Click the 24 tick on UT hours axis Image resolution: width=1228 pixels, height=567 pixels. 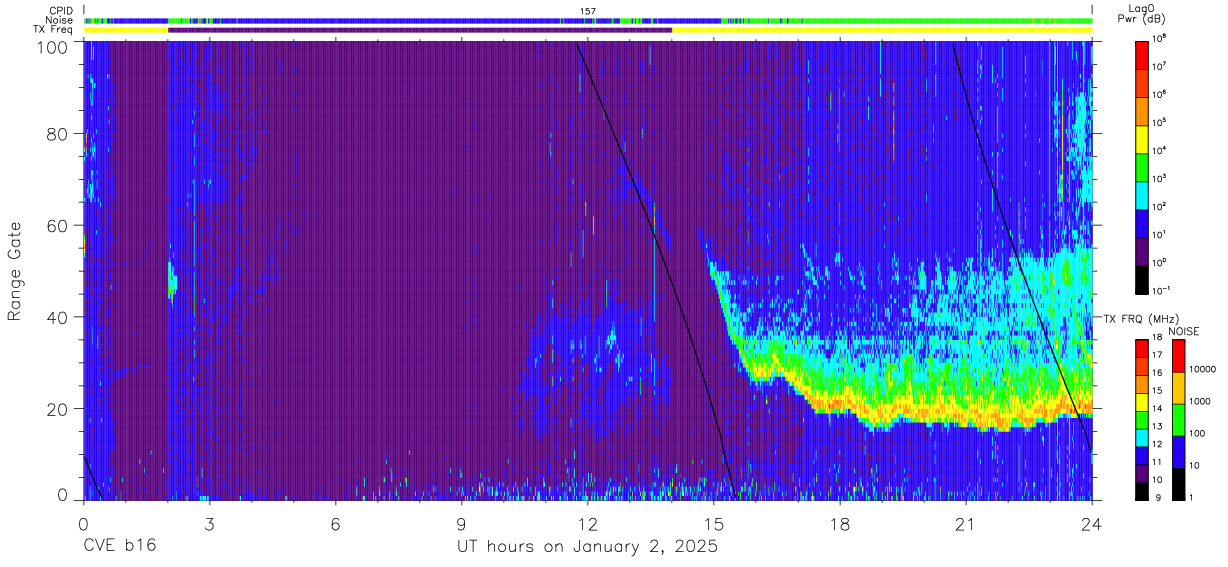click(x=1092, y=523)
